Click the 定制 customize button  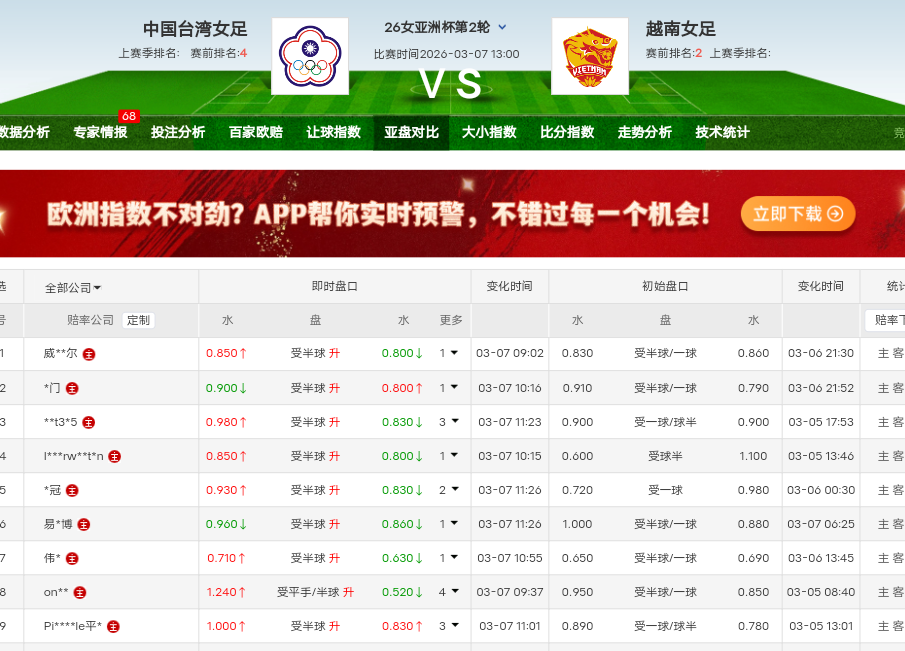[x=139, y=320]
